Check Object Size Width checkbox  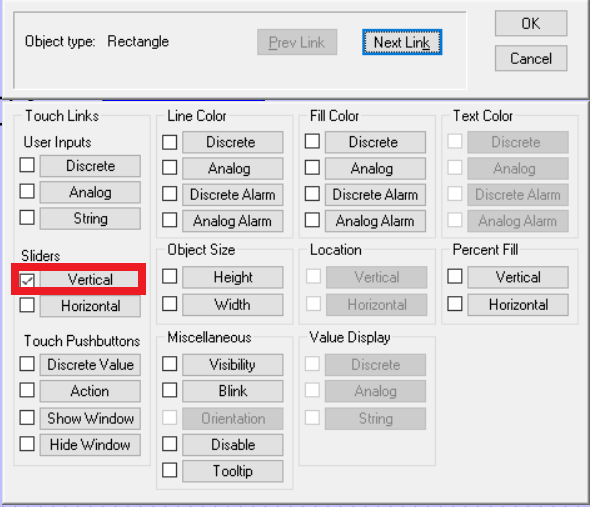click(x=170, y=304)
